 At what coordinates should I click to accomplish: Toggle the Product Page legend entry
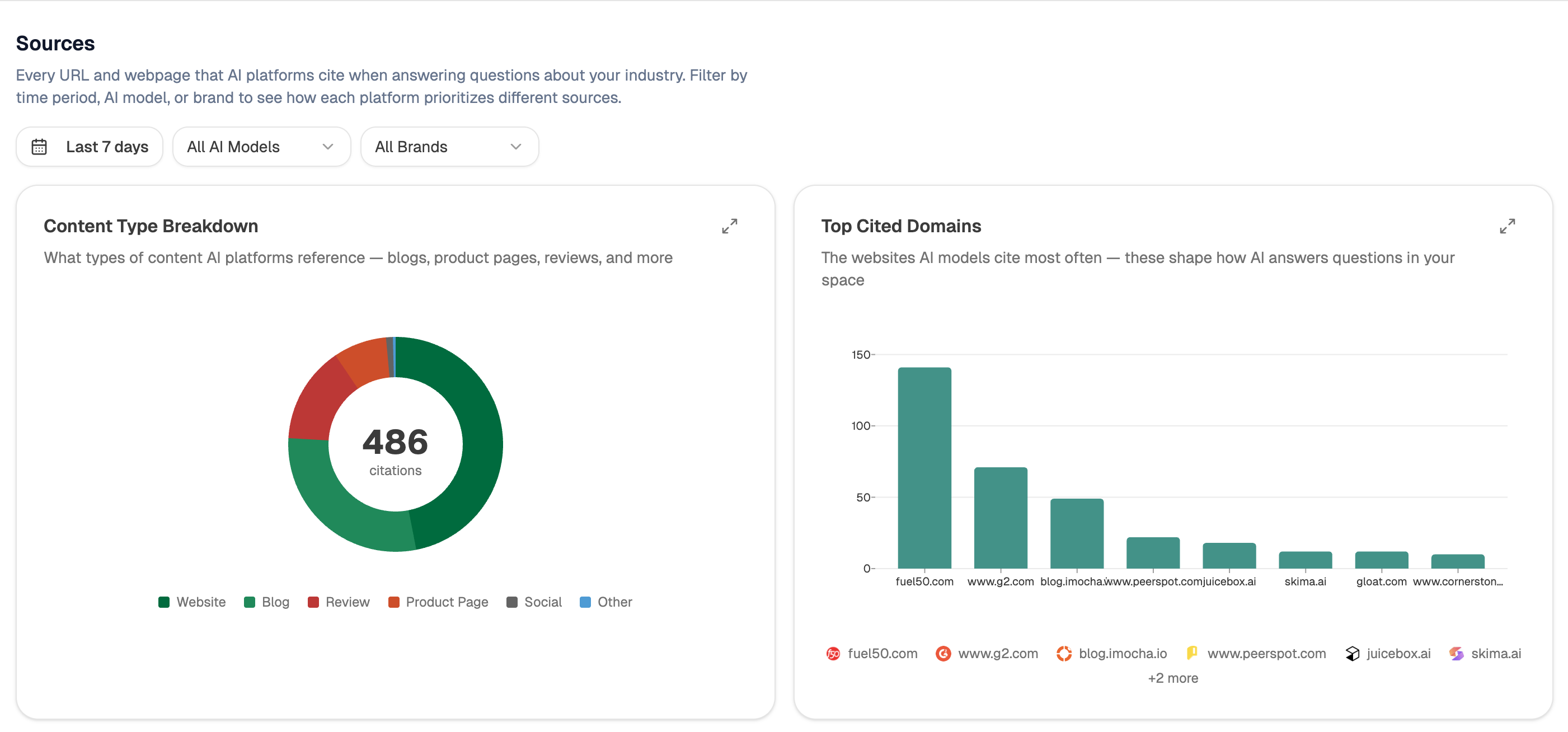pos(438,602)
